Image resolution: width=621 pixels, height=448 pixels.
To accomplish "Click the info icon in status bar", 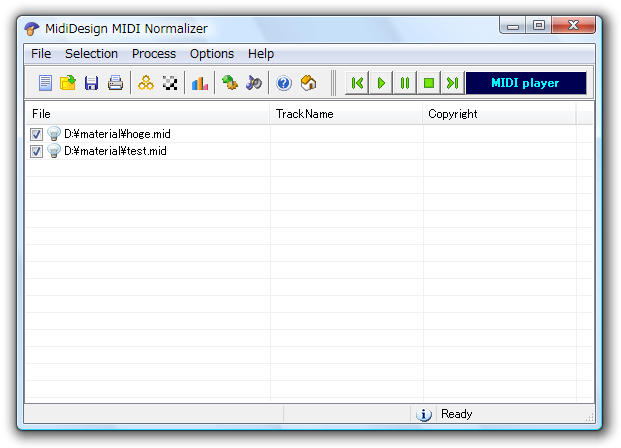I will point(424,414).
